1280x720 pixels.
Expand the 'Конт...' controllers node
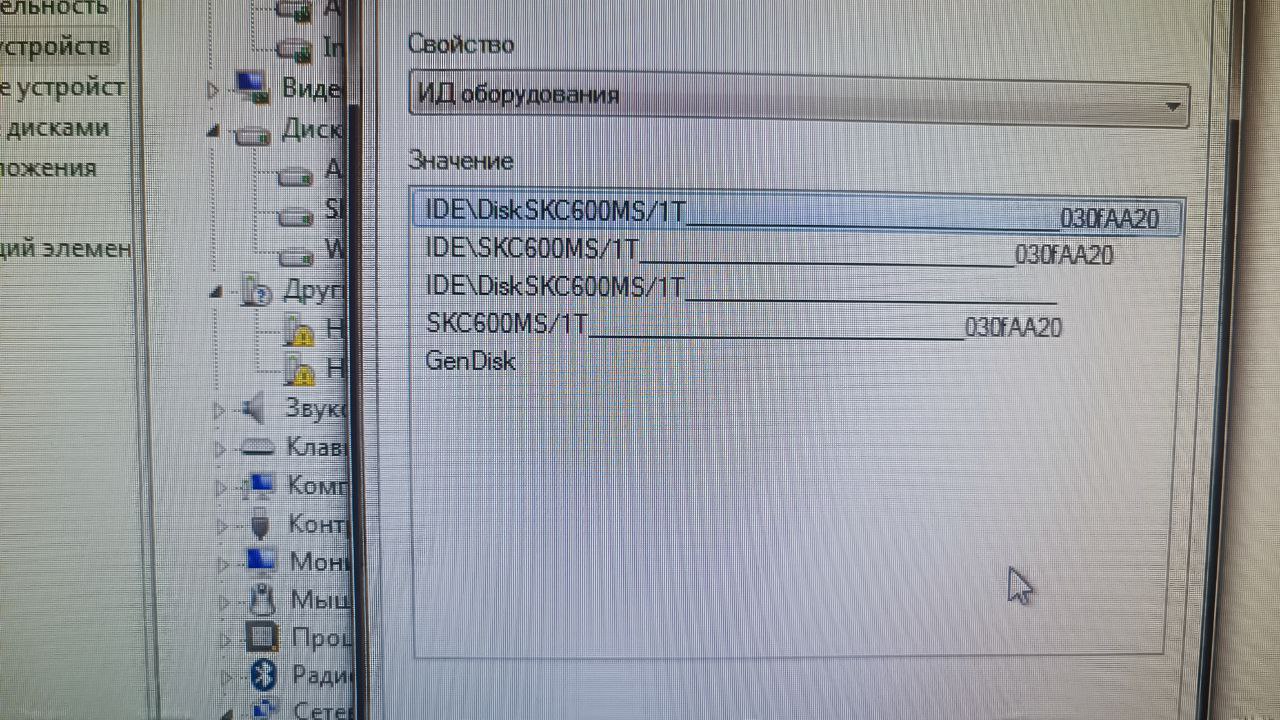[x=222, y=525]
